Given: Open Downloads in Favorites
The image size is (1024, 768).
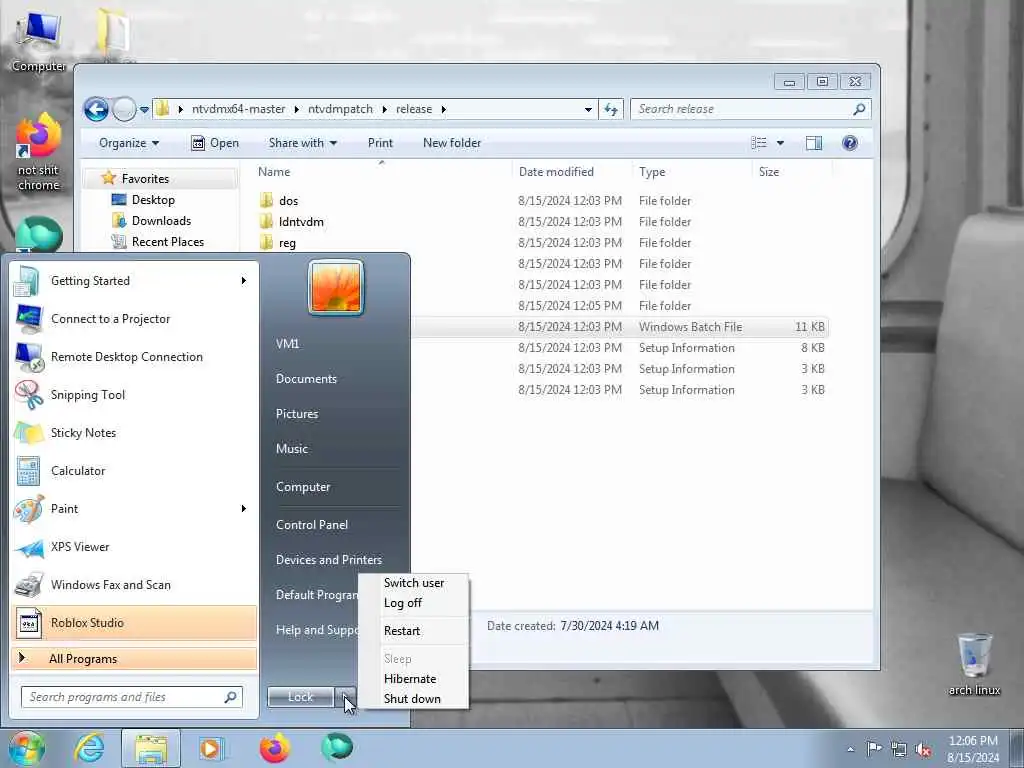Looking at the screenshot, I should pos(152,221).
